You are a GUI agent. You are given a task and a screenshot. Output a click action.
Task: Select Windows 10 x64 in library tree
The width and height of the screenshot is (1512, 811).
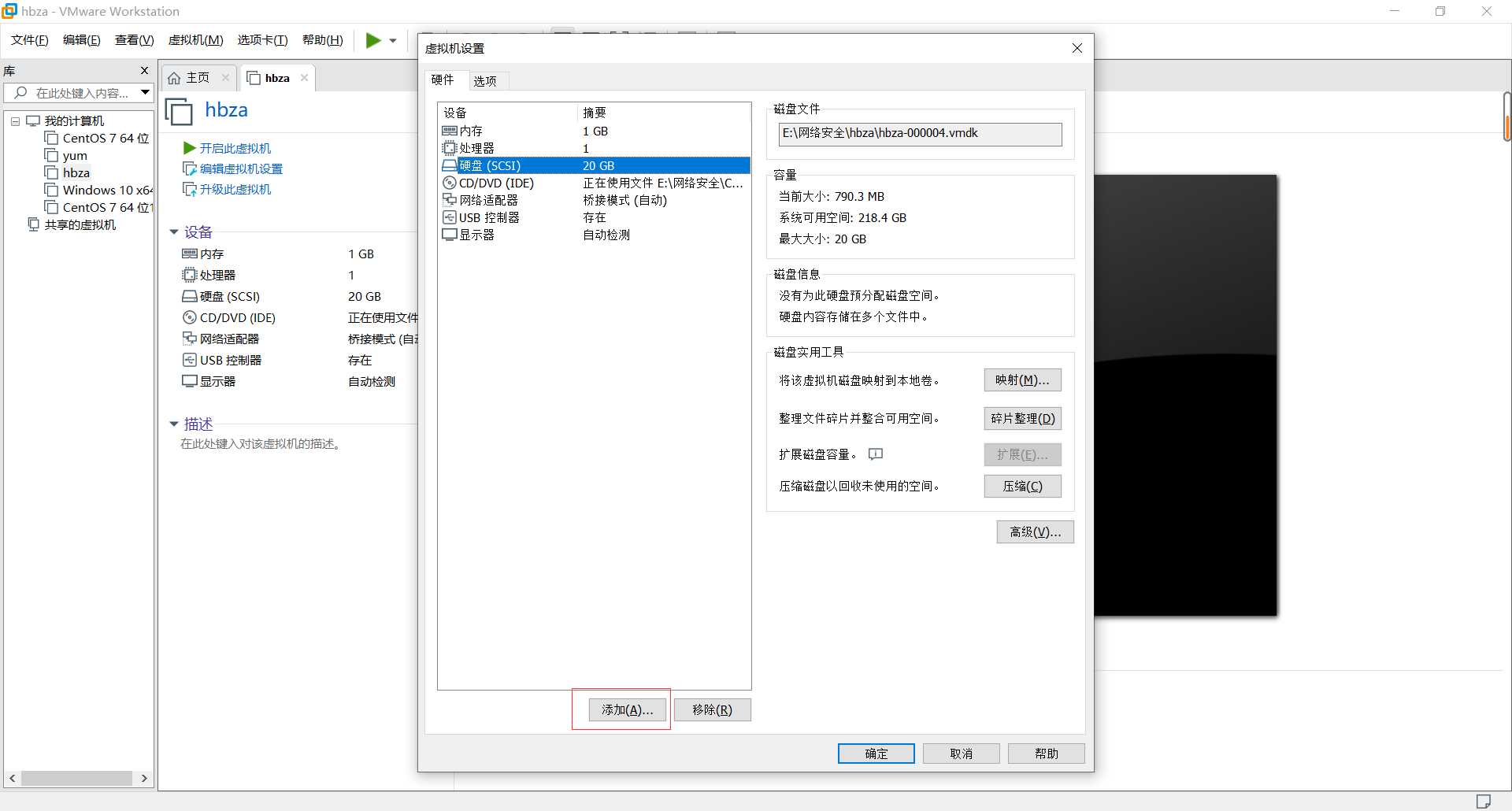98,191
